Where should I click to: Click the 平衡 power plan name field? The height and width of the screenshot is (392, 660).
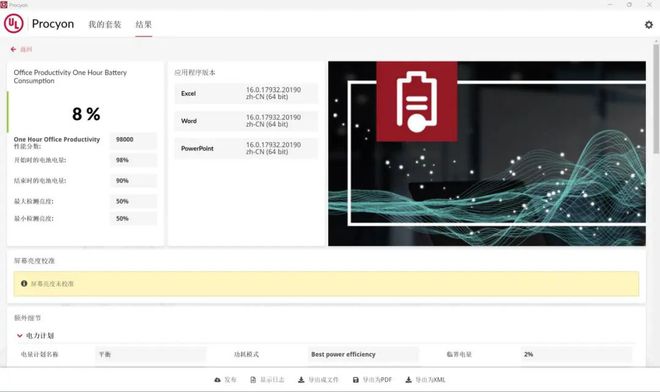151,355
